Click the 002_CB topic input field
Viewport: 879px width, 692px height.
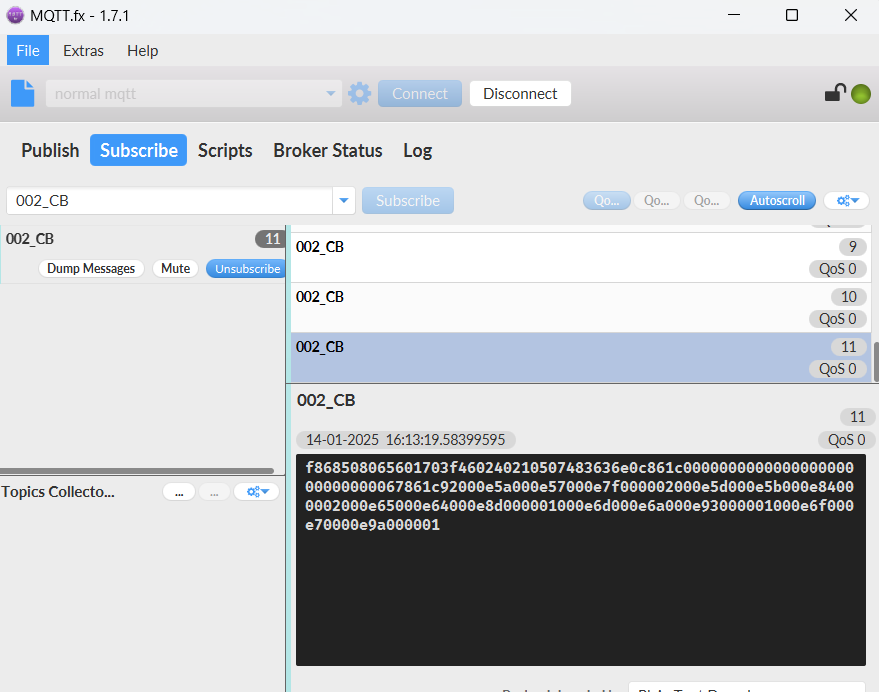coord(169,201)
